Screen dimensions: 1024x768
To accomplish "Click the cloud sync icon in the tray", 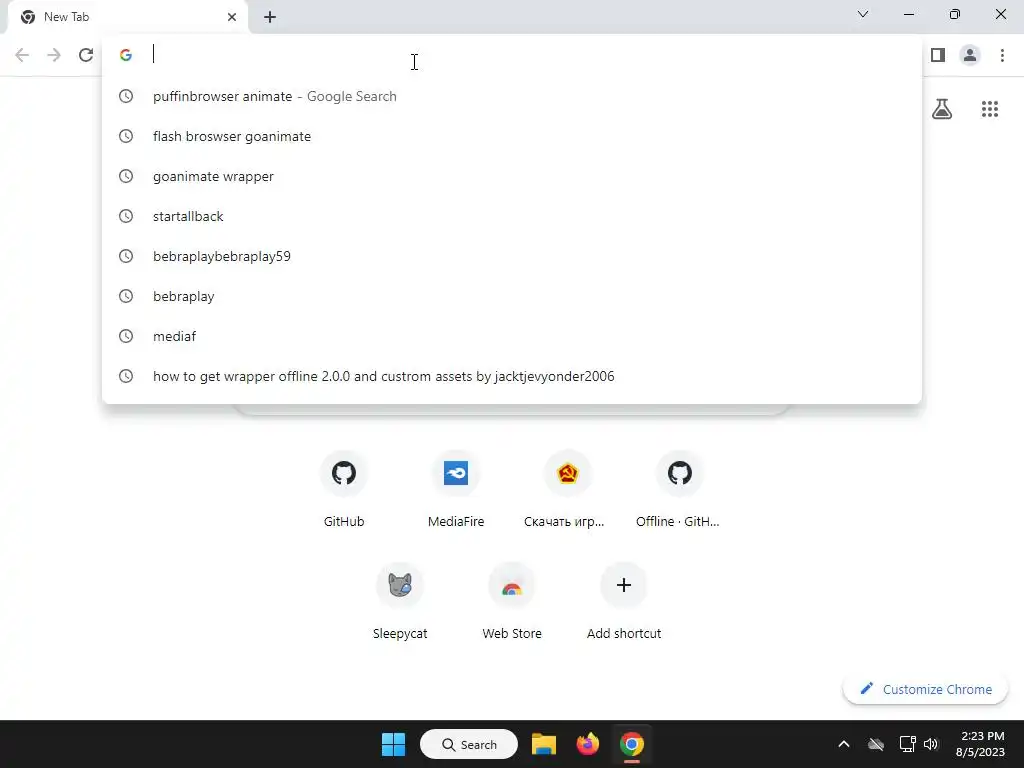I will 876,744.
